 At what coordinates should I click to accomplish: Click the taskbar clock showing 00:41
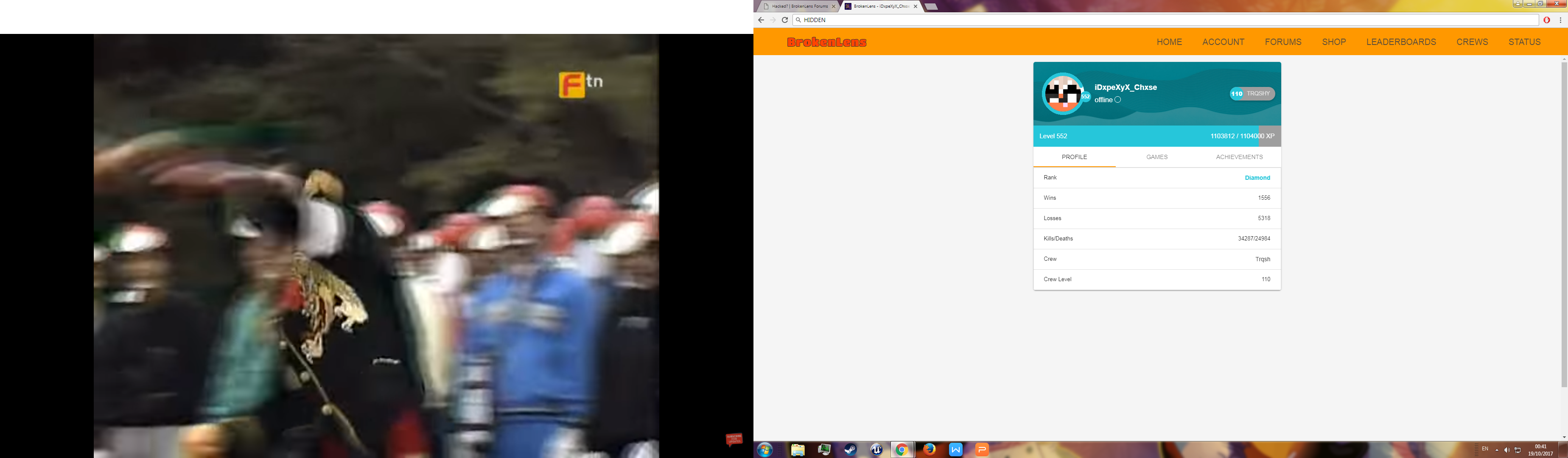(x=1540, y=450)
